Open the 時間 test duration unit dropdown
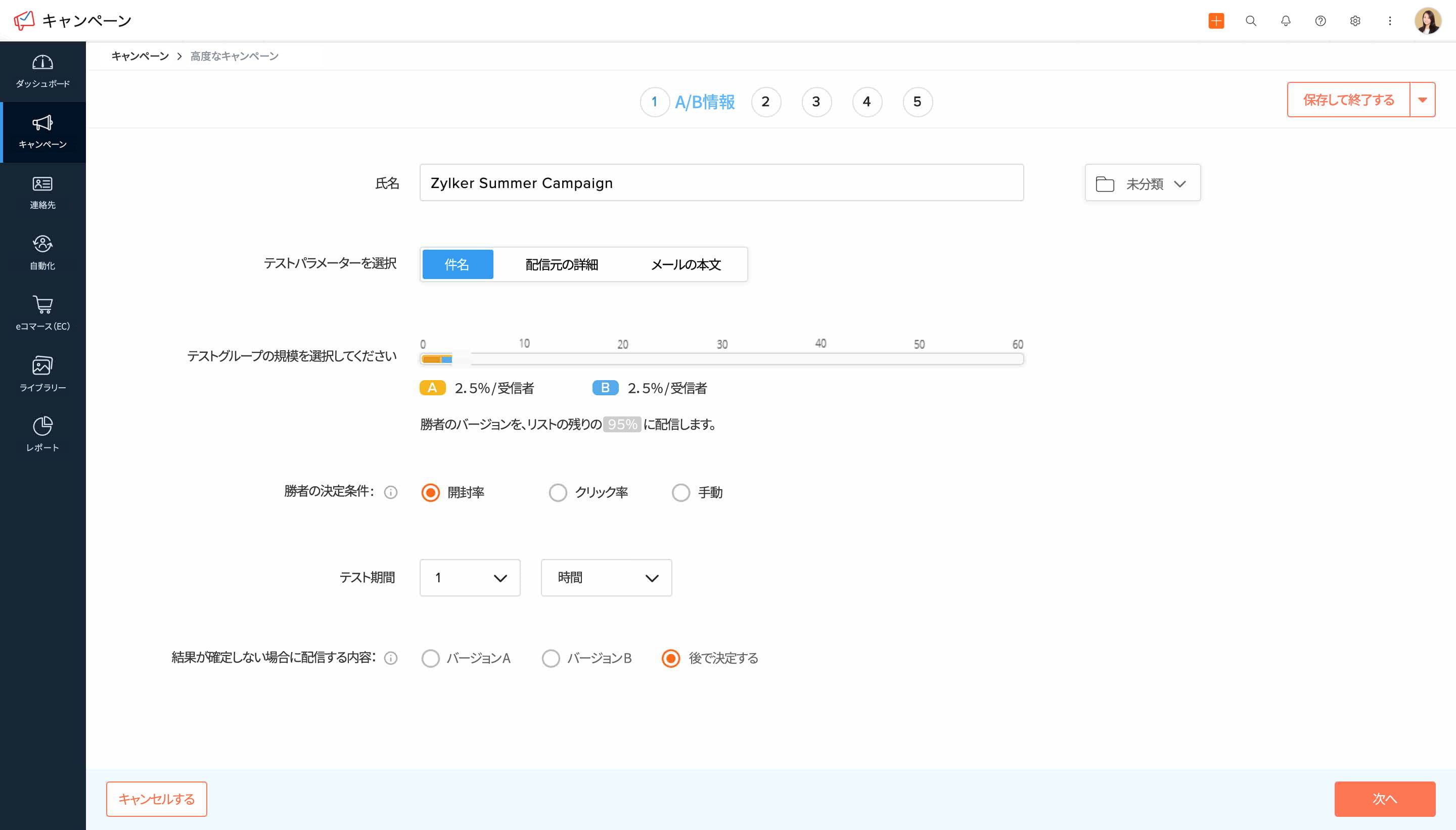The height and width of the screenshot is (830, 1456). tap(606, 578)
